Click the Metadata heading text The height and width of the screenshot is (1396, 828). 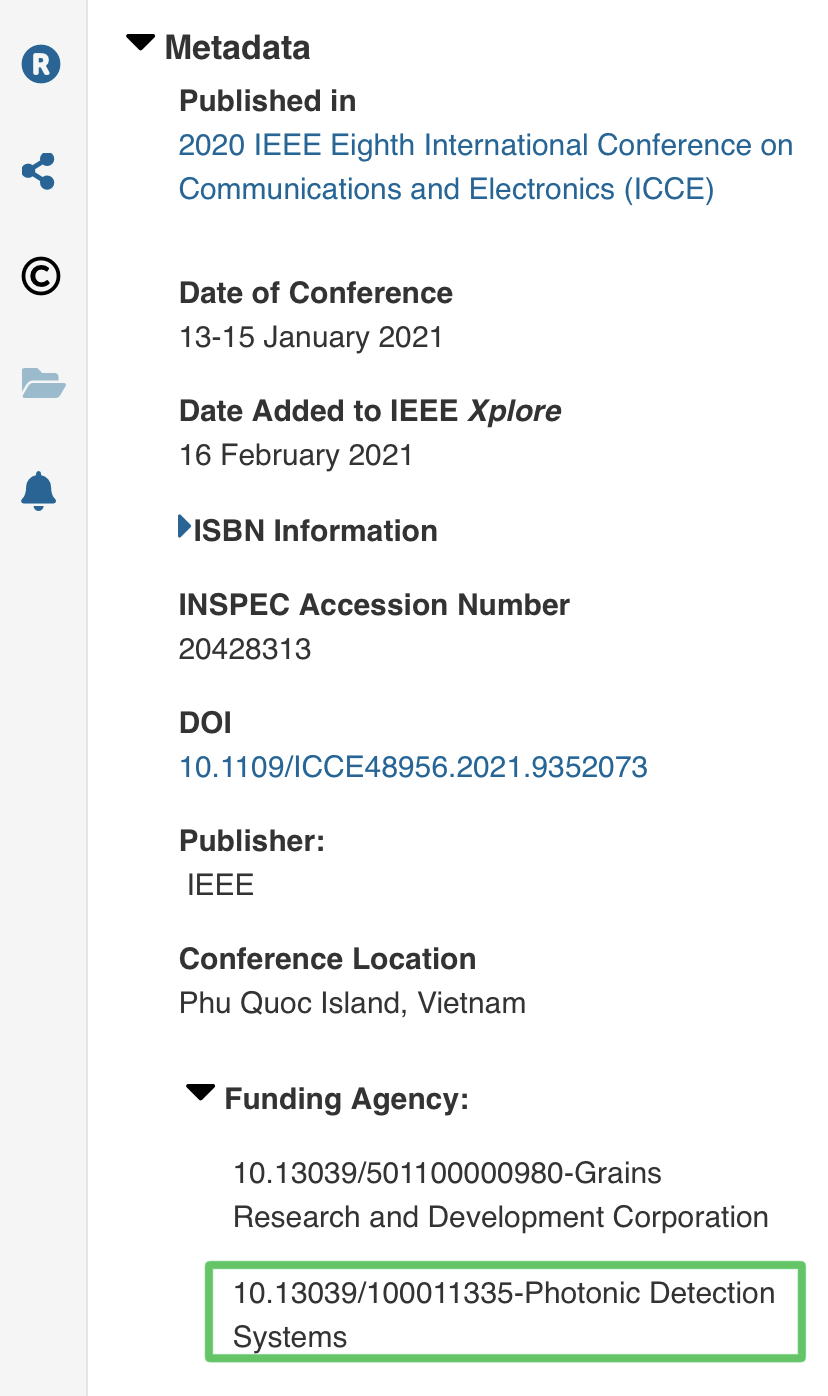coord(237,47)
